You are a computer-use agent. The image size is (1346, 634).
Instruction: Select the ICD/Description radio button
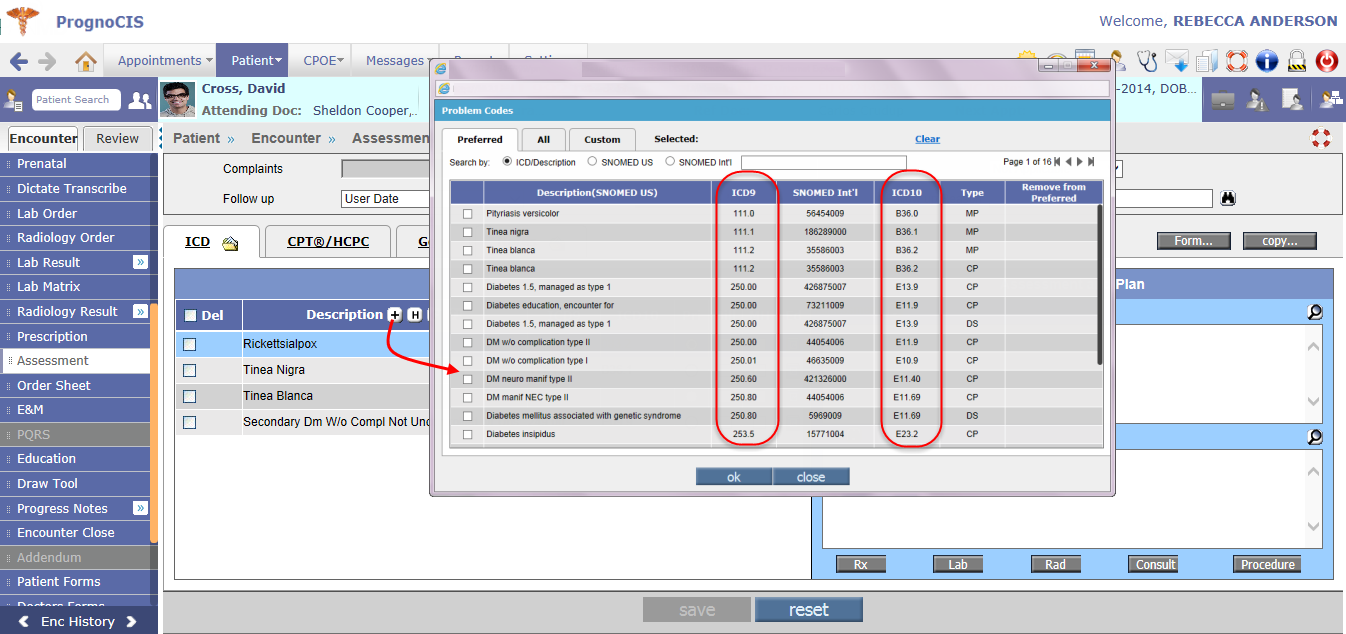(x=507, y=161)
